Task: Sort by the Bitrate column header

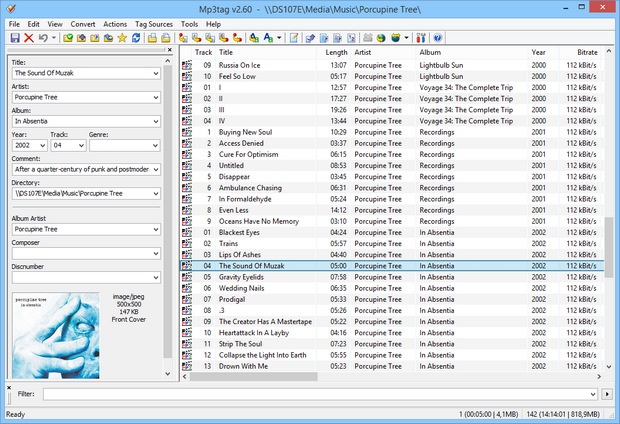Action: coord(581,52)
